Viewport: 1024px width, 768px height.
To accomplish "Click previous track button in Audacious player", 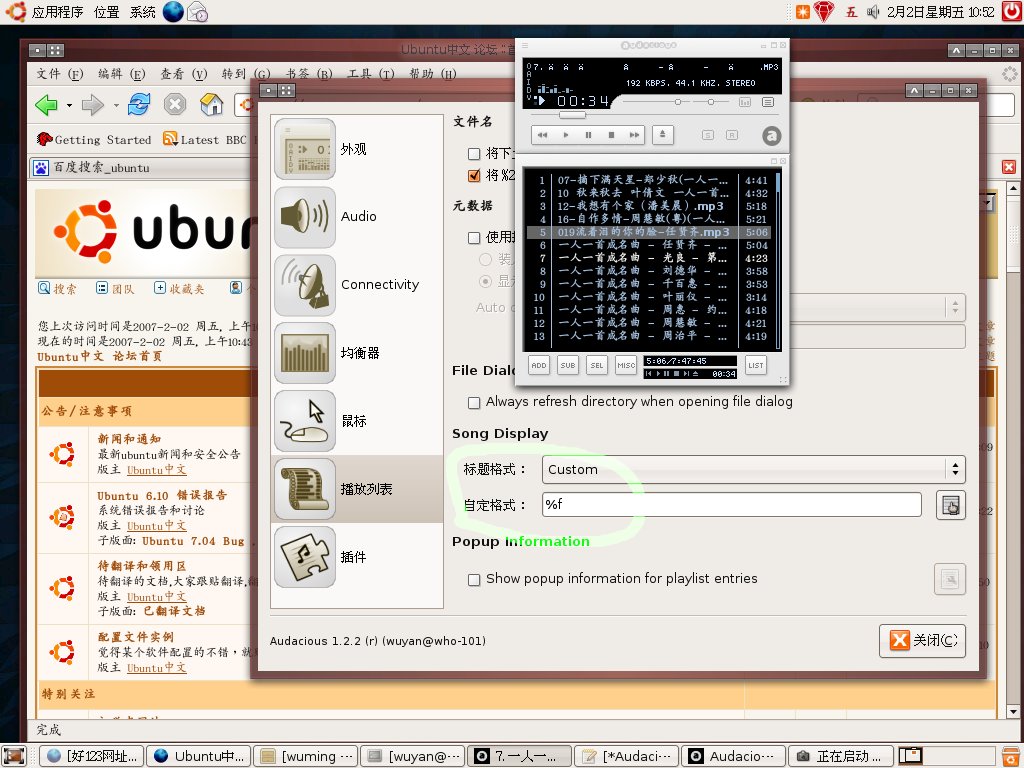I will pyautogui.click(x=542, y=135).
